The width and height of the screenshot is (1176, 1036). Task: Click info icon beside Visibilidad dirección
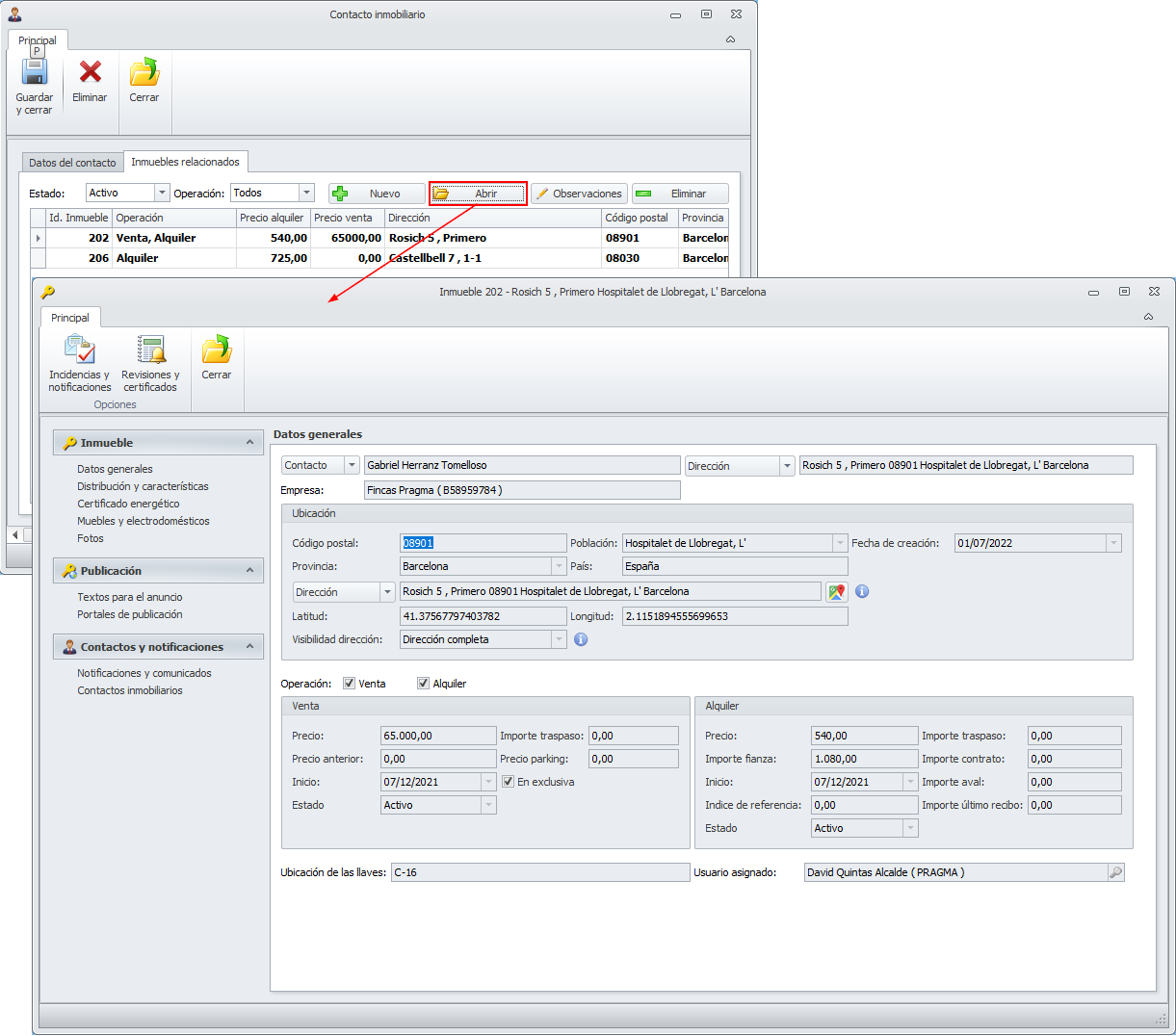coord(581,639)
